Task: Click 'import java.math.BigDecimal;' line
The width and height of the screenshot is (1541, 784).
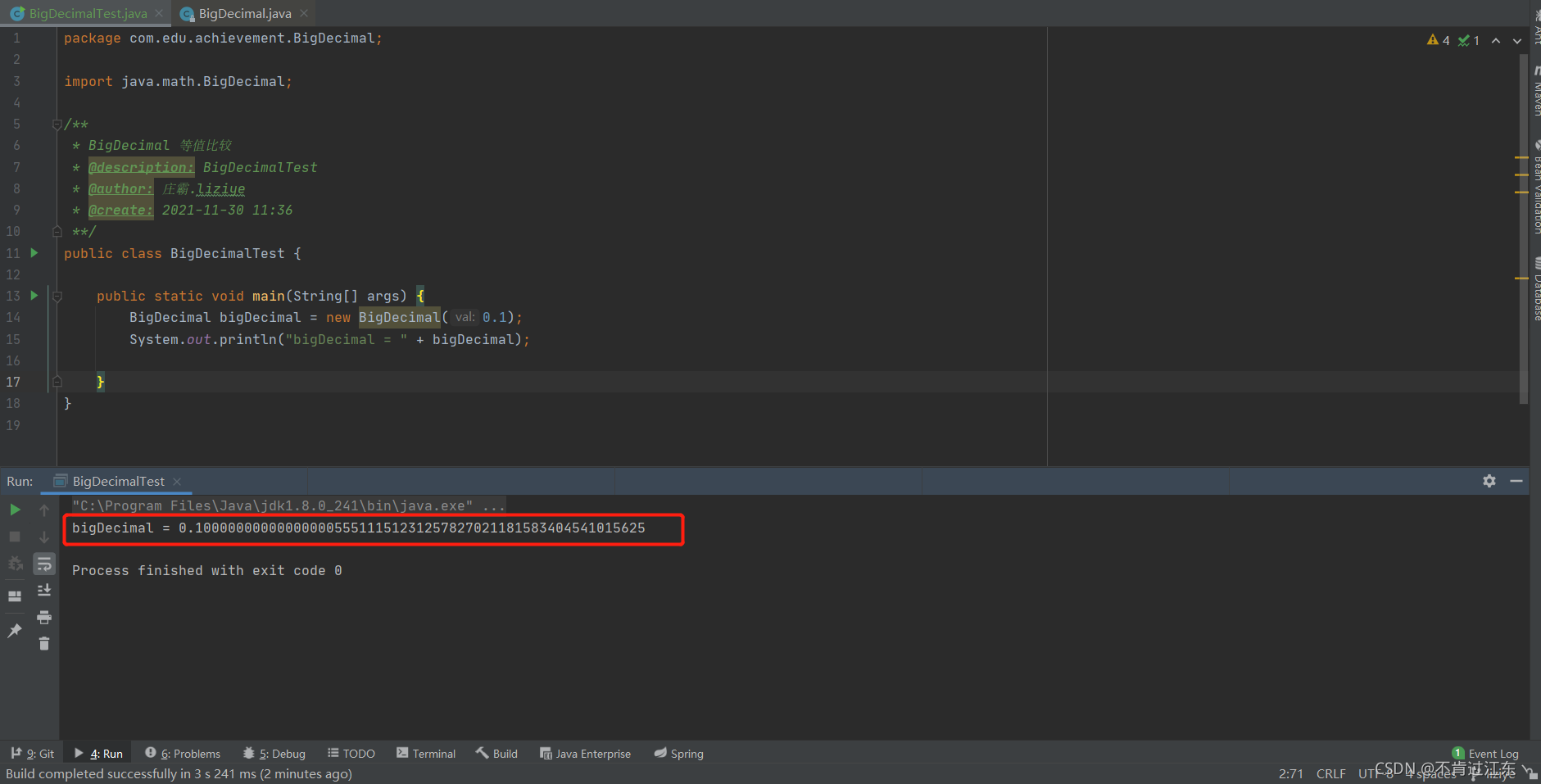Action: (178, 81)
